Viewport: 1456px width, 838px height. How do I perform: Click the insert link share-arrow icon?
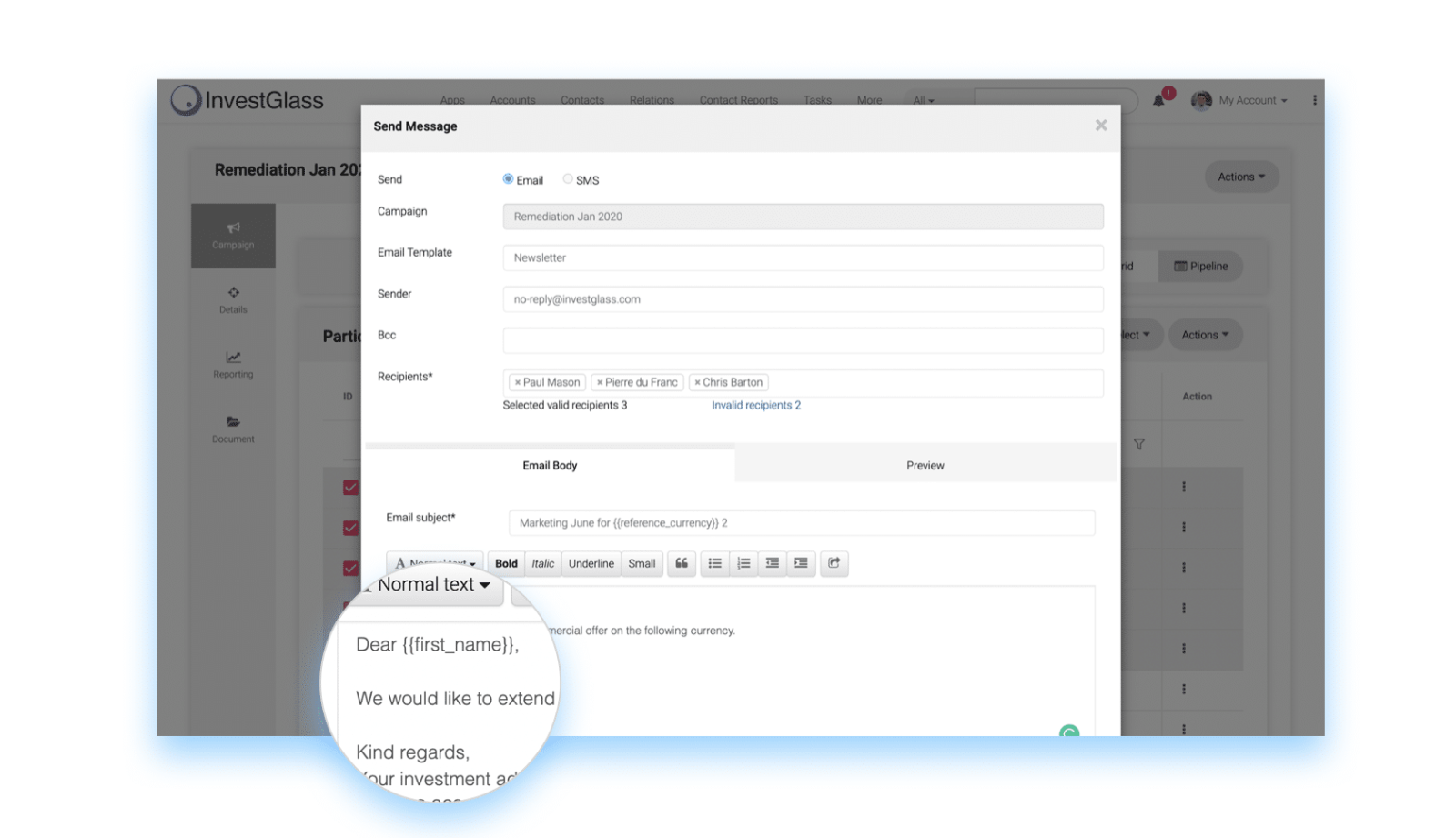[834, 564]
